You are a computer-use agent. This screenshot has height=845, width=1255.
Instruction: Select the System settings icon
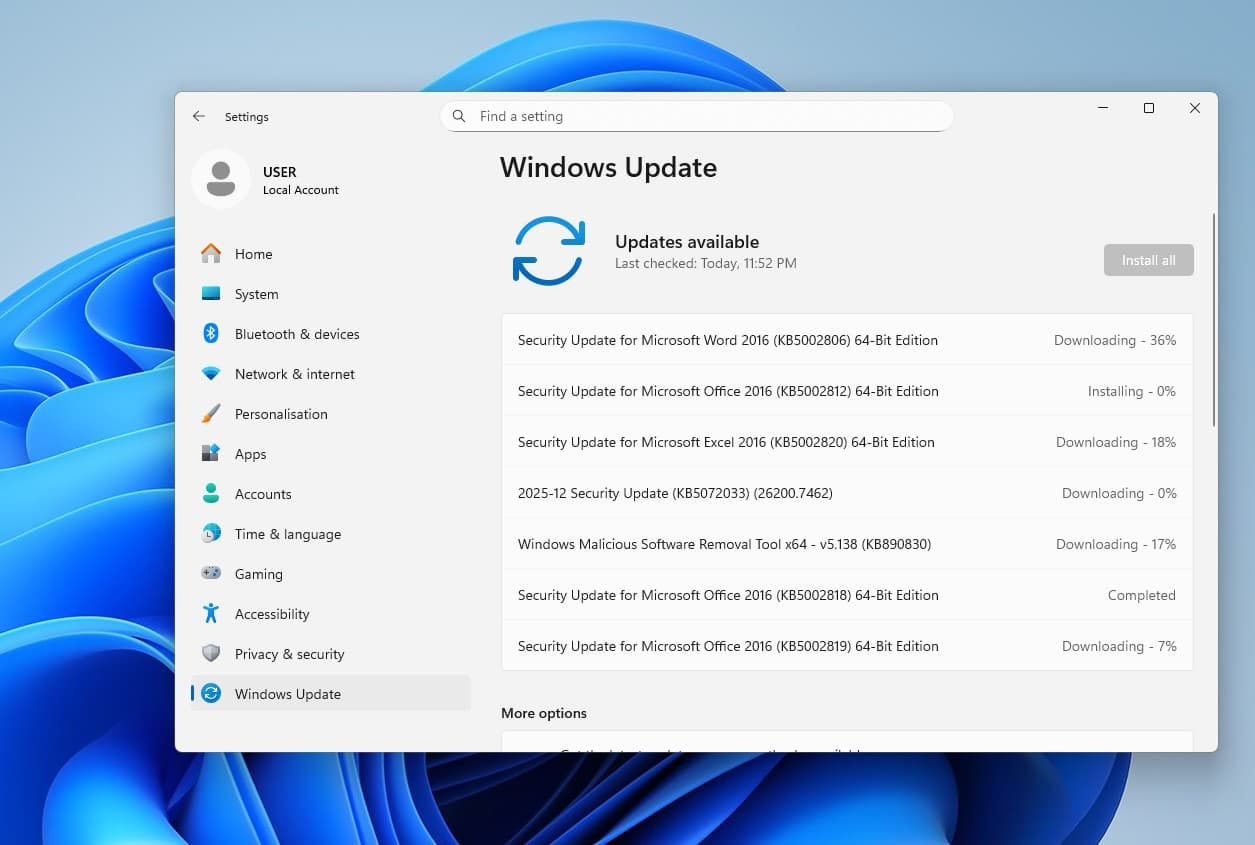pyautogui.click(x=211, y=293)
